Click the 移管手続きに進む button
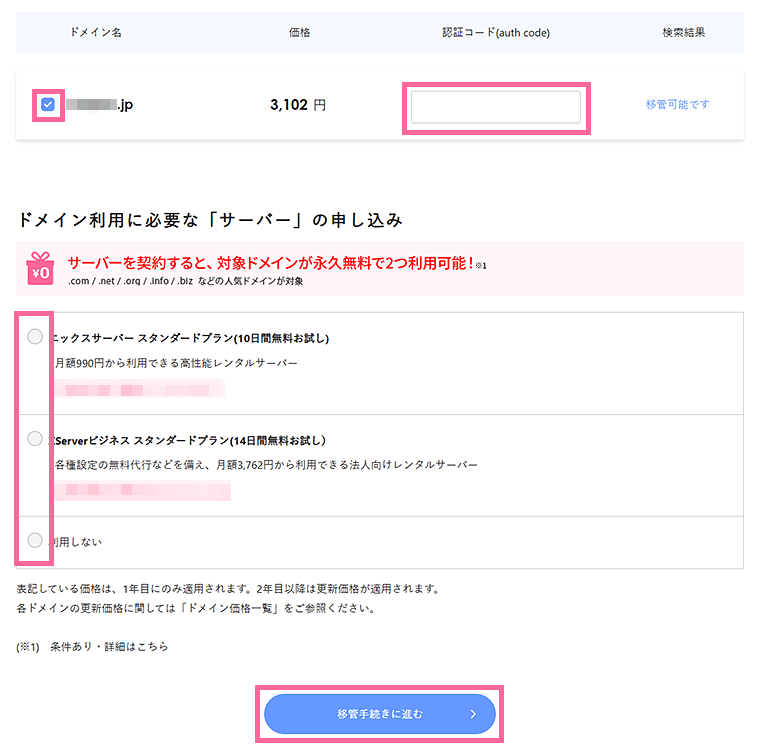Image resolution: width=760 pixels, height=749 pixels. [x=380, y=714]
